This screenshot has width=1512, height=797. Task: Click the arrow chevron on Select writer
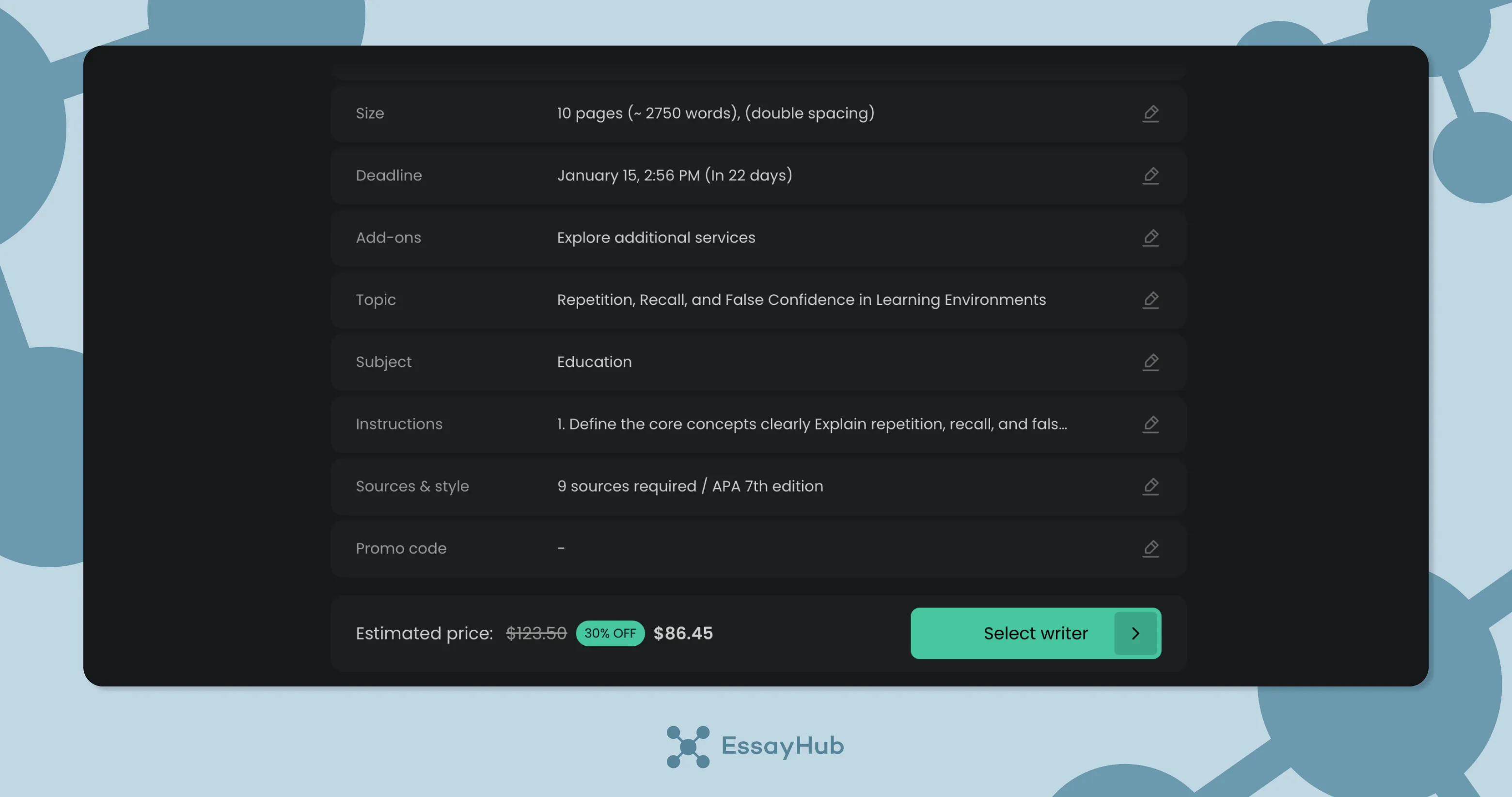1135,633
